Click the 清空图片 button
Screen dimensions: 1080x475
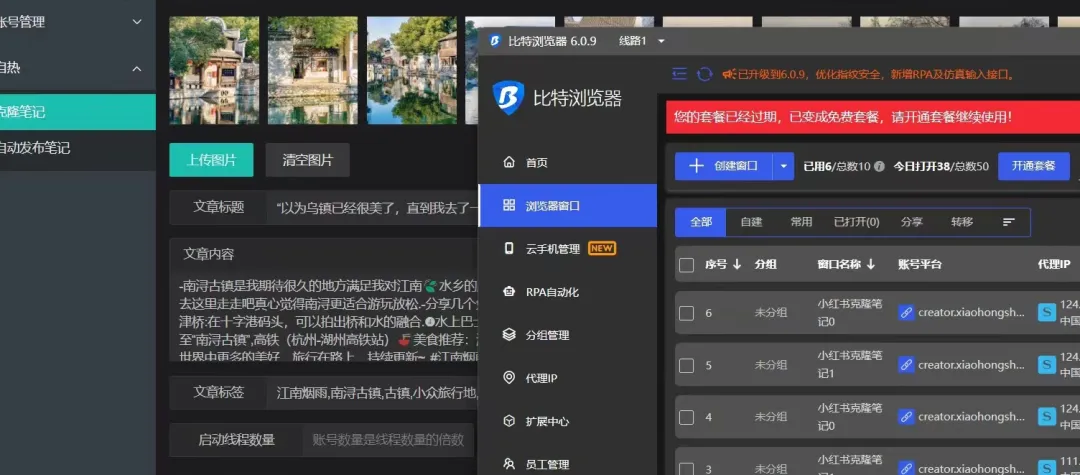coord(307,160)
